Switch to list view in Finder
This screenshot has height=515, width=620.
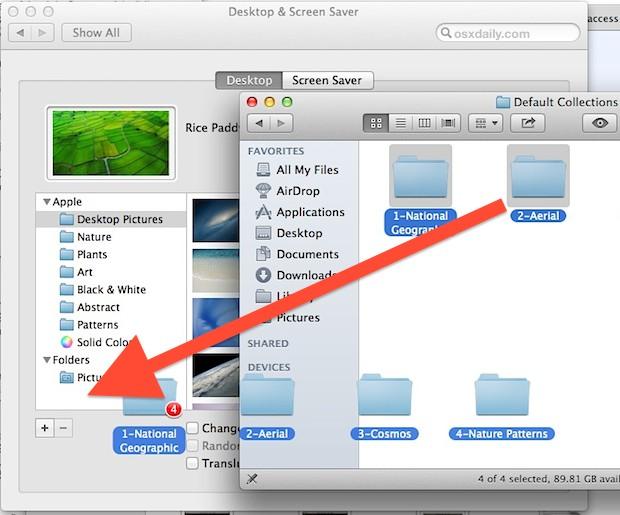click(x=400, y=123)
